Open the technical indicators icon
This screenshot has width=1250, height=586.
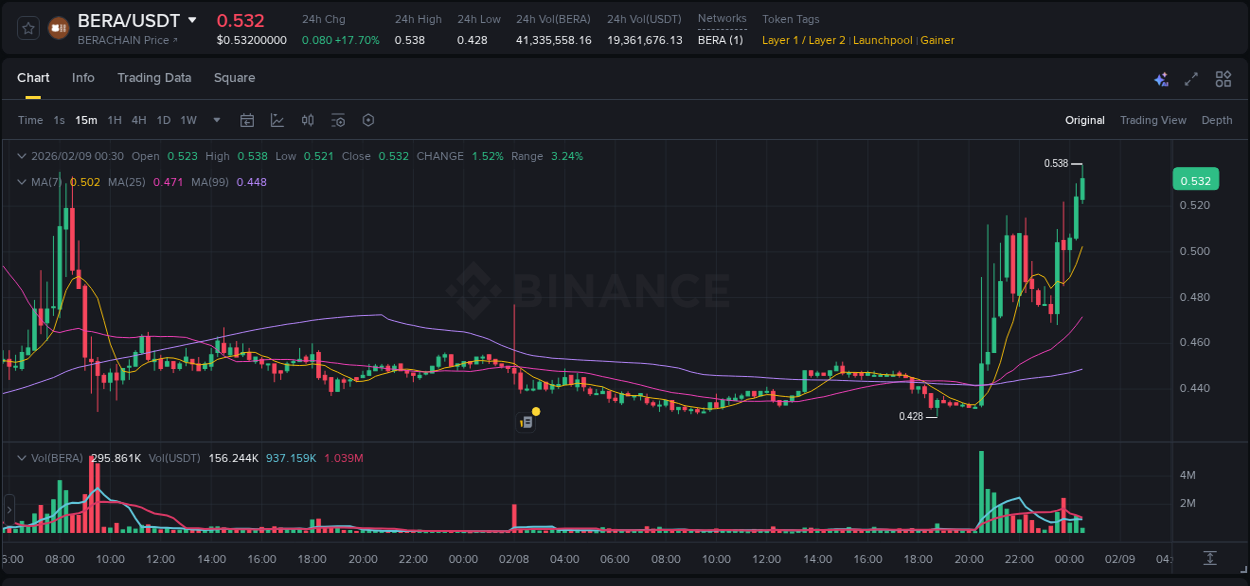click(x=308, y=120)
